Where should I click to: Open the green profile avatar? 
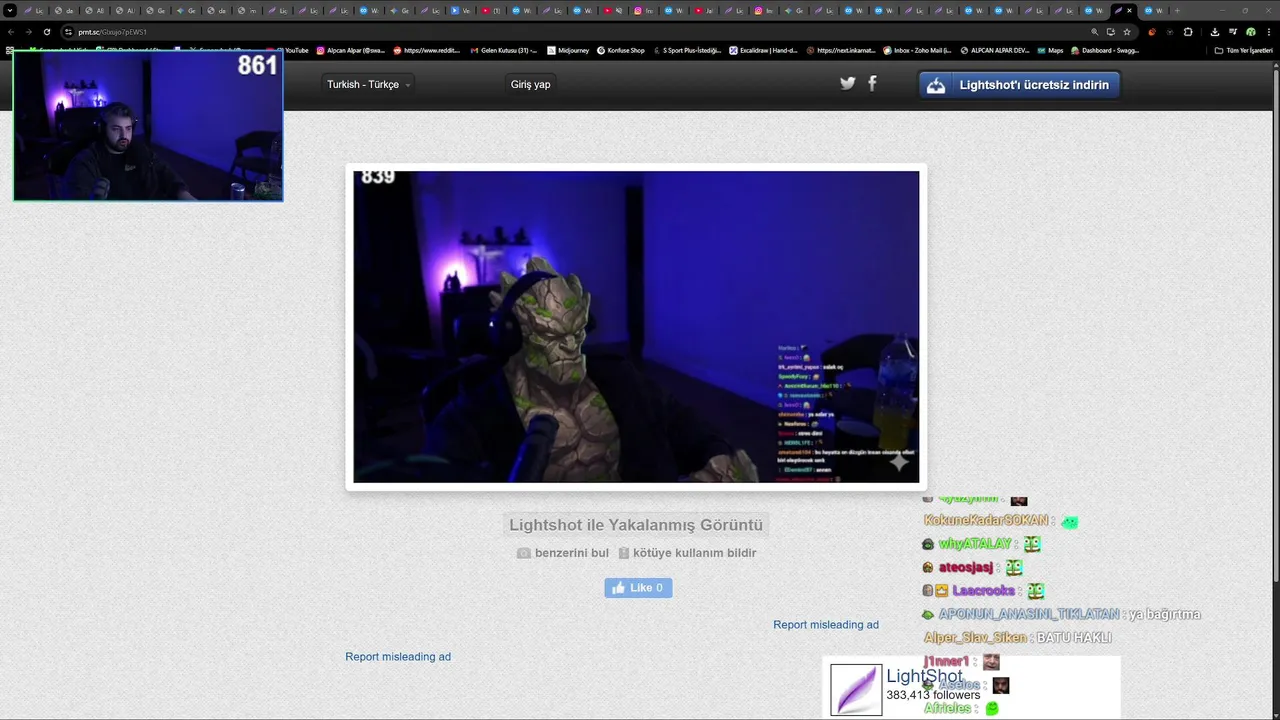(x=1250, y=32)
